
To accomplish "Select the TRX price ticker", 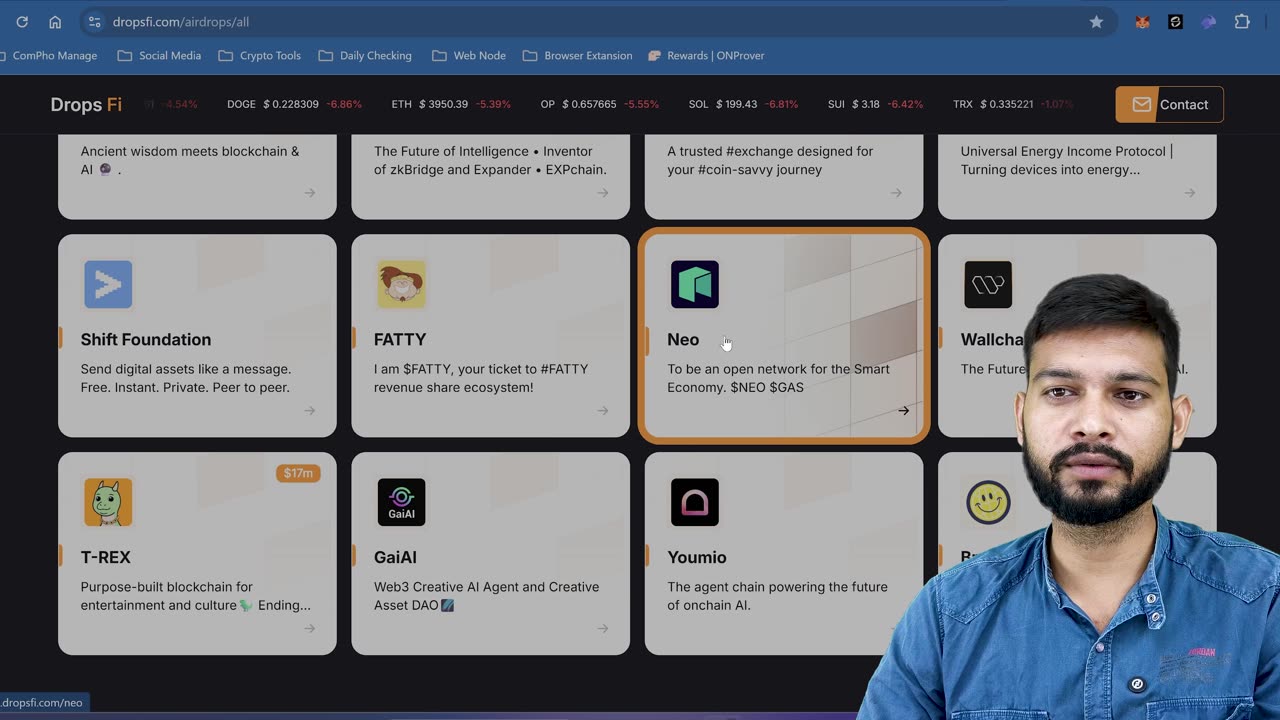I will tap(1013, 104).
